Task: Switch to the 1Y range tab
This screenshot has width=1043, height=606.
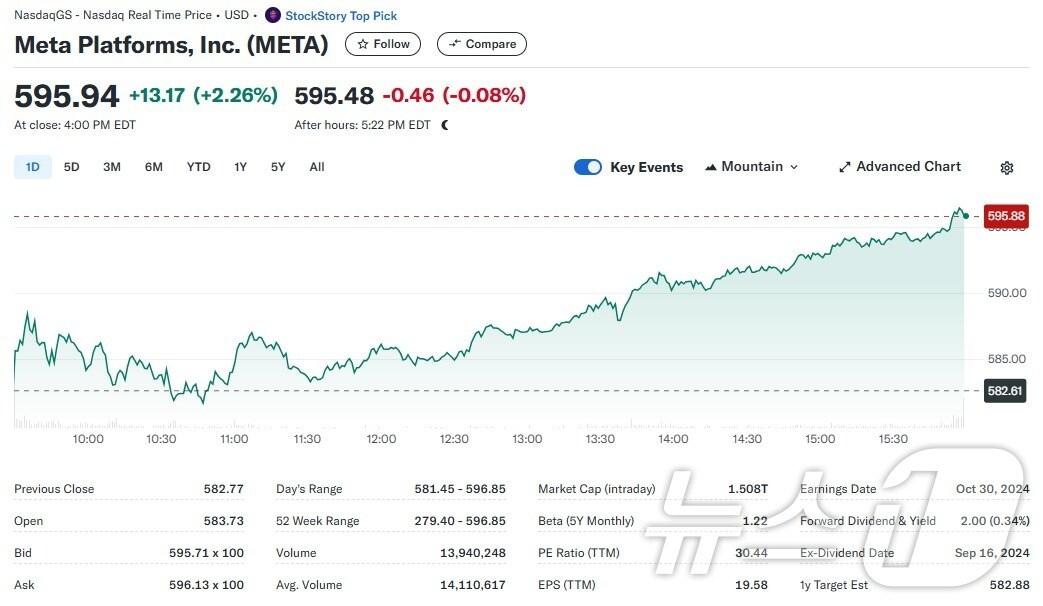Action: point(240,167)
